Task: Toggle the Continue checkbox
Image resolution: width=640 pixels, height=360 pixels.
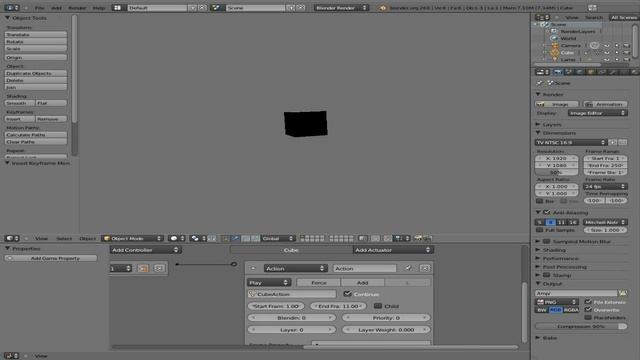Action: point(347,294)
